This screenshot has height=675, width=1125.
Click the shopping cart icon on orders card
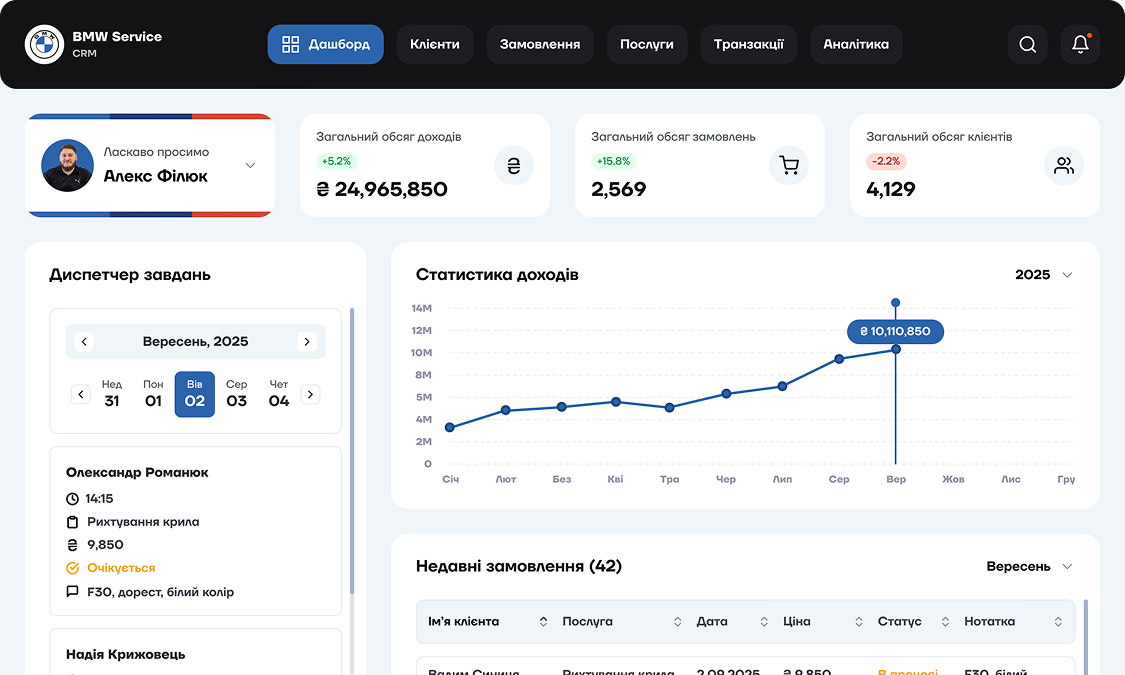click(x=789, y=165)
